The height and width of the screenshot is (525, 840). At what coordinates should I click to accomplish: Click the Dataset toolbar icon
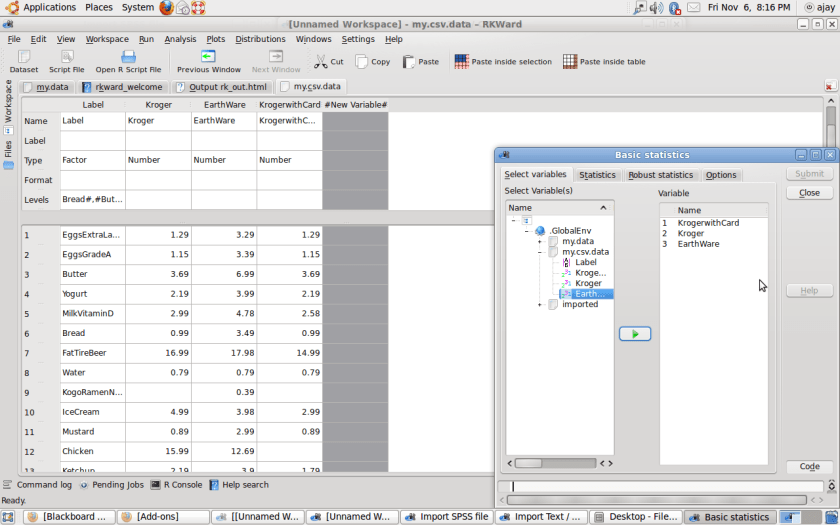pos(24,58)
